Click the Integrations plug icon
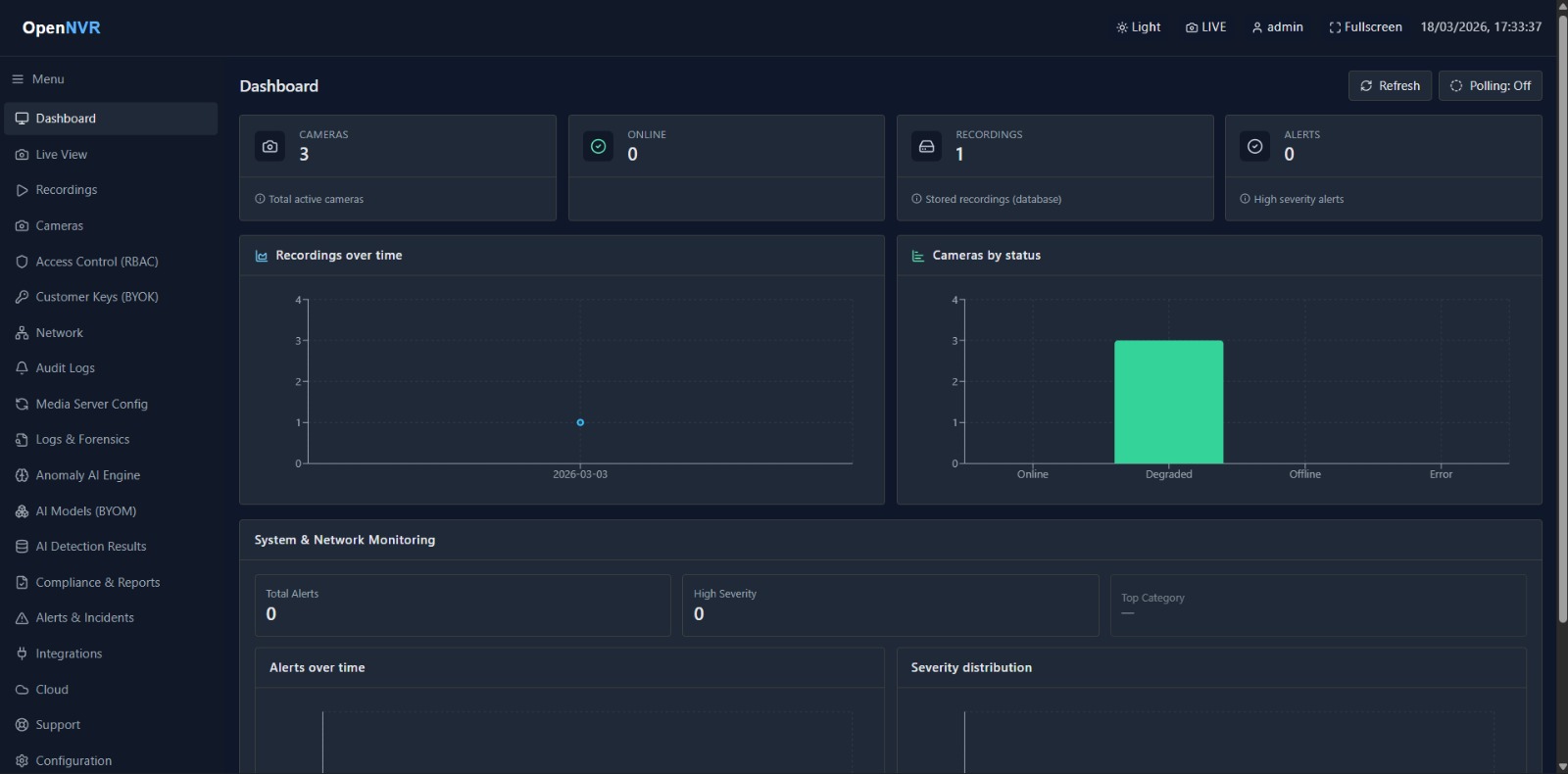The width and height of the screenshot is (1568, 774). click(x=22, y=653)
